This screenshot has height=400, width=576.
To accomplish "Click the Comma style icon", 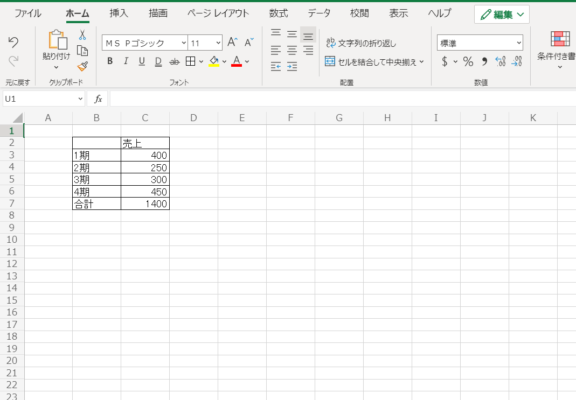I will 485,61.
